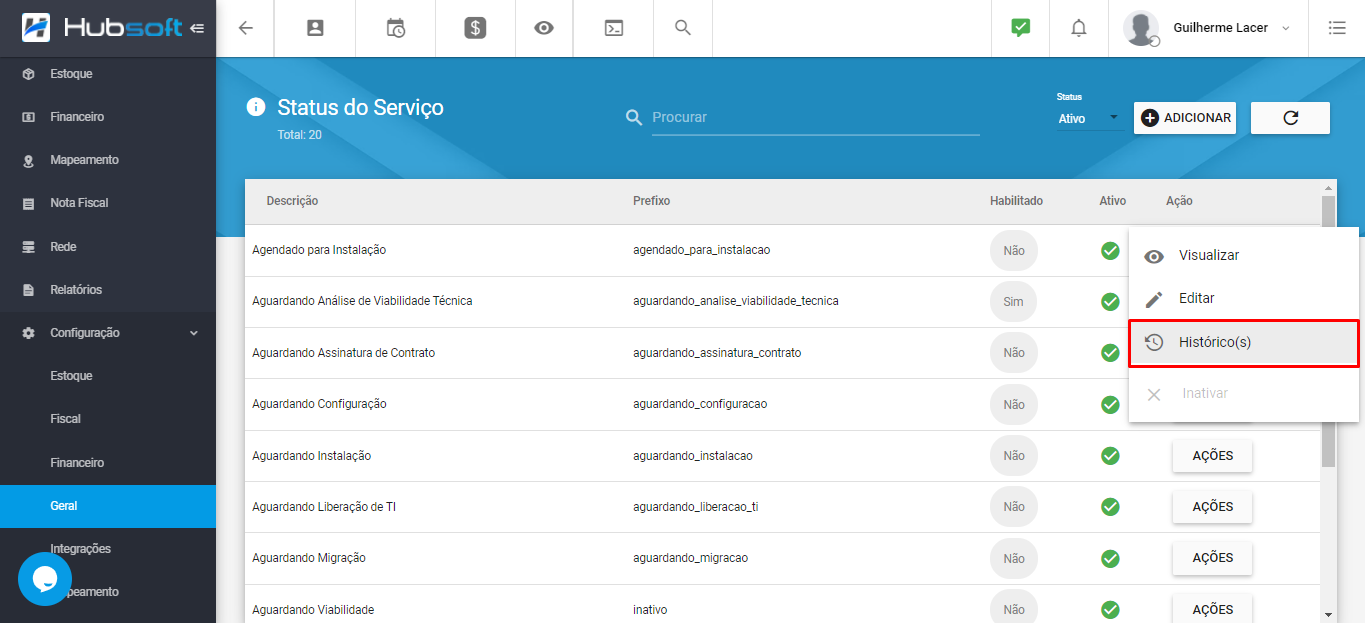Viewport: 1365px width, 623px height.
Task: Open the contact card icon in toolbar
Action: point(315,28)
